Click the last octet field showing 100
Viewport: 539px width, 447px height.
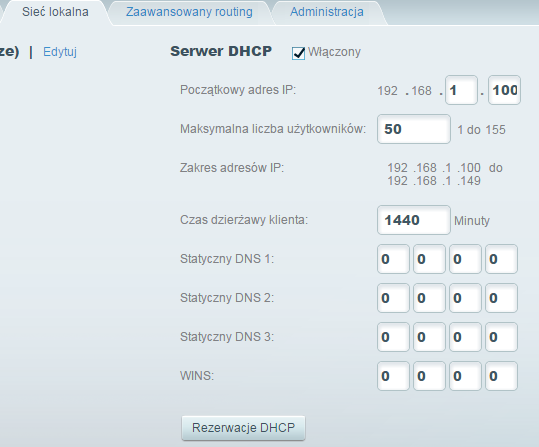[x=504, y=90]
